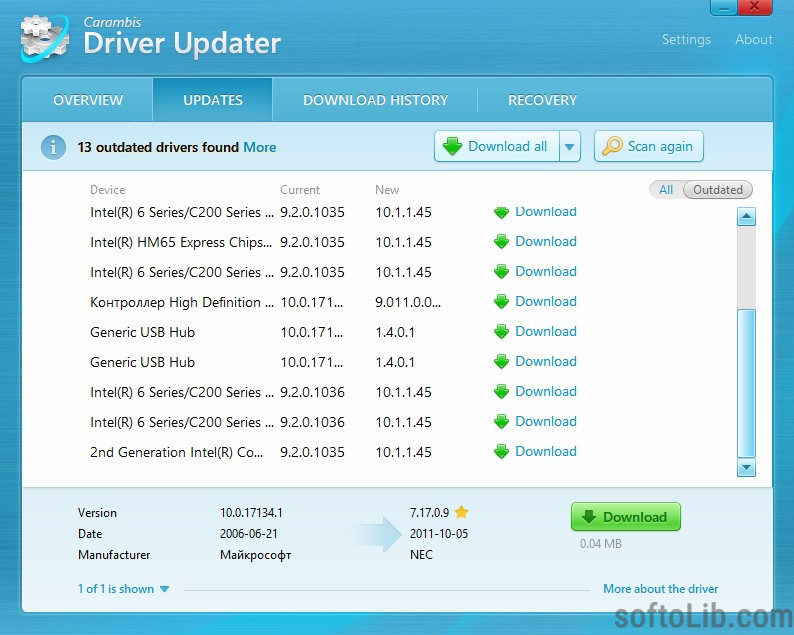The image size is (794, 635).
Task: Click the Current column header
Action: pos(300,190)
